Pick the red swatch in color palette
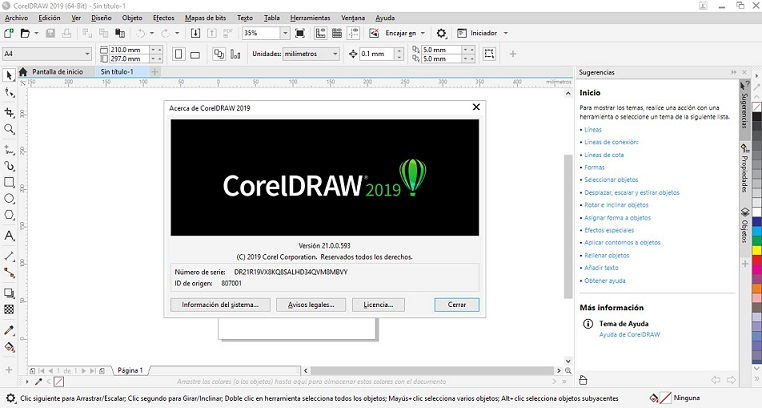 (757, 261)
